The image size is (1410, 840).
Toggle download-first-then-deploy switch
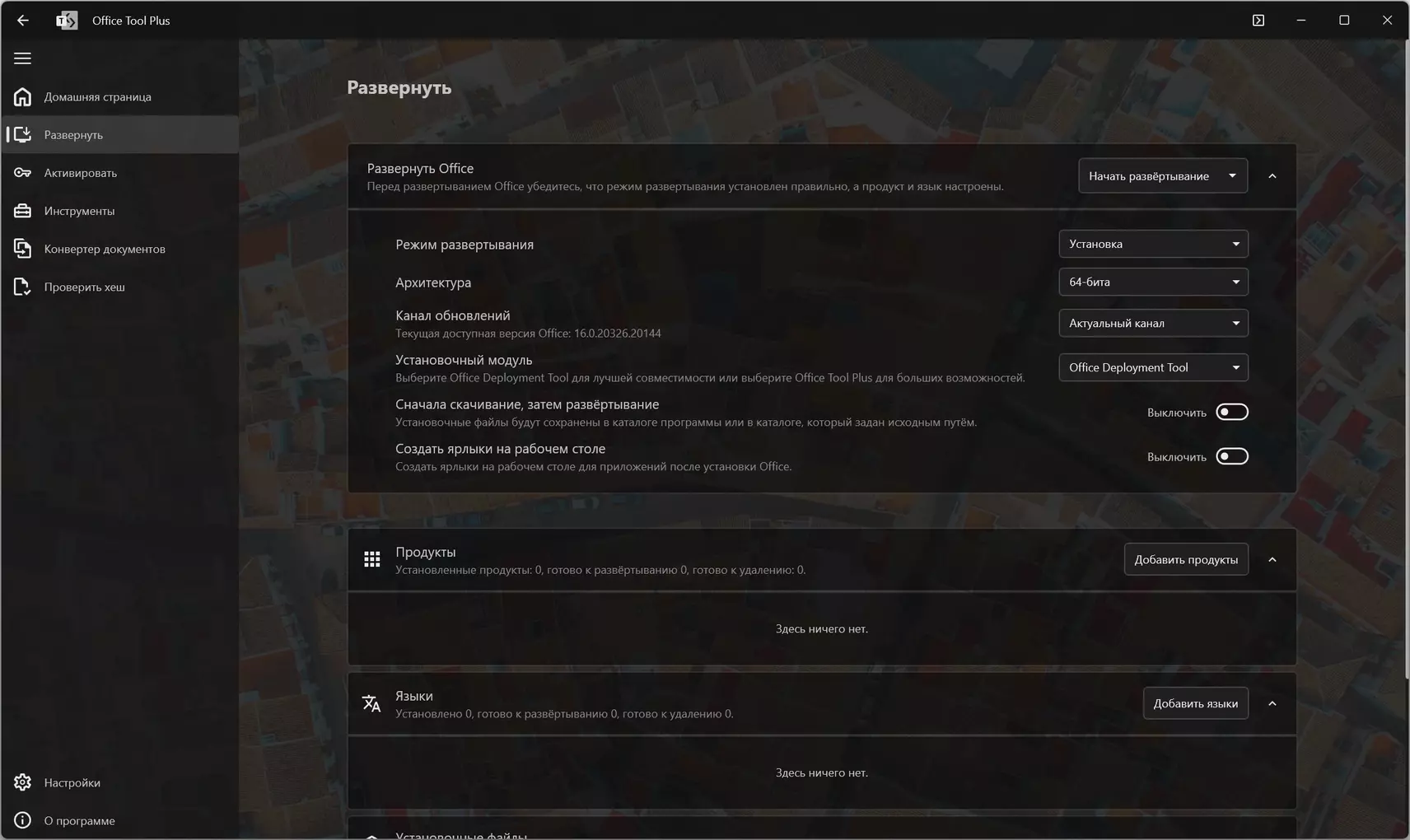[x=1232, y=412]
